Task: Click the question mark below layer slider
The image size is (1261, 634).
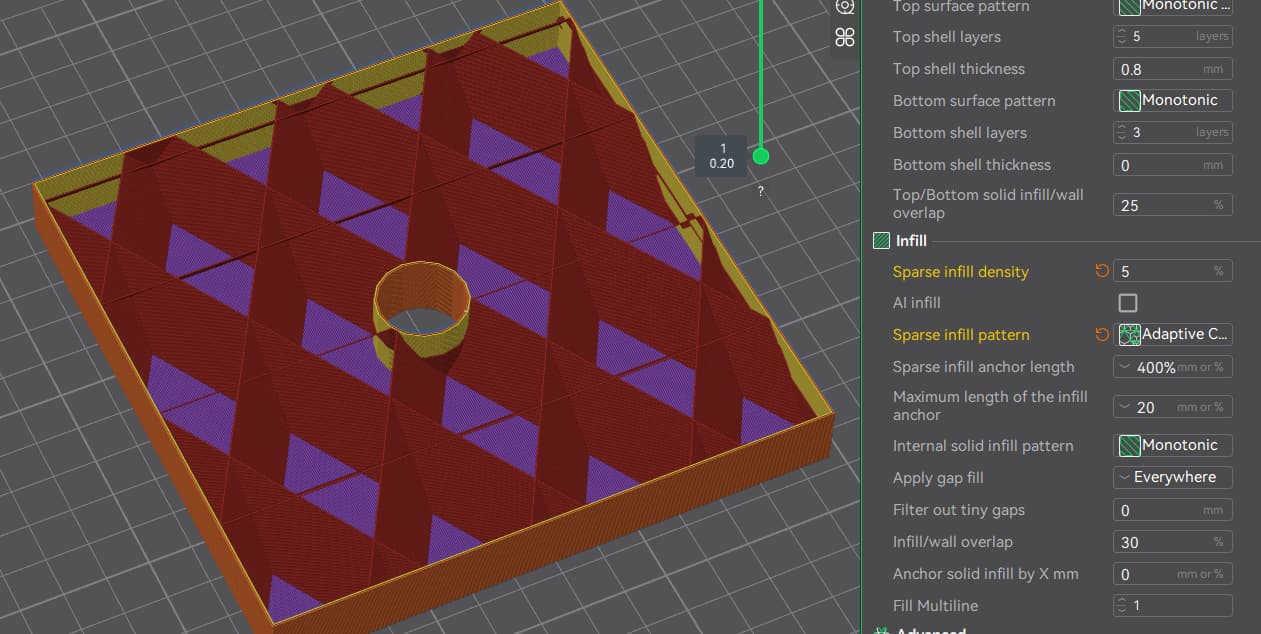Action: 761,191
